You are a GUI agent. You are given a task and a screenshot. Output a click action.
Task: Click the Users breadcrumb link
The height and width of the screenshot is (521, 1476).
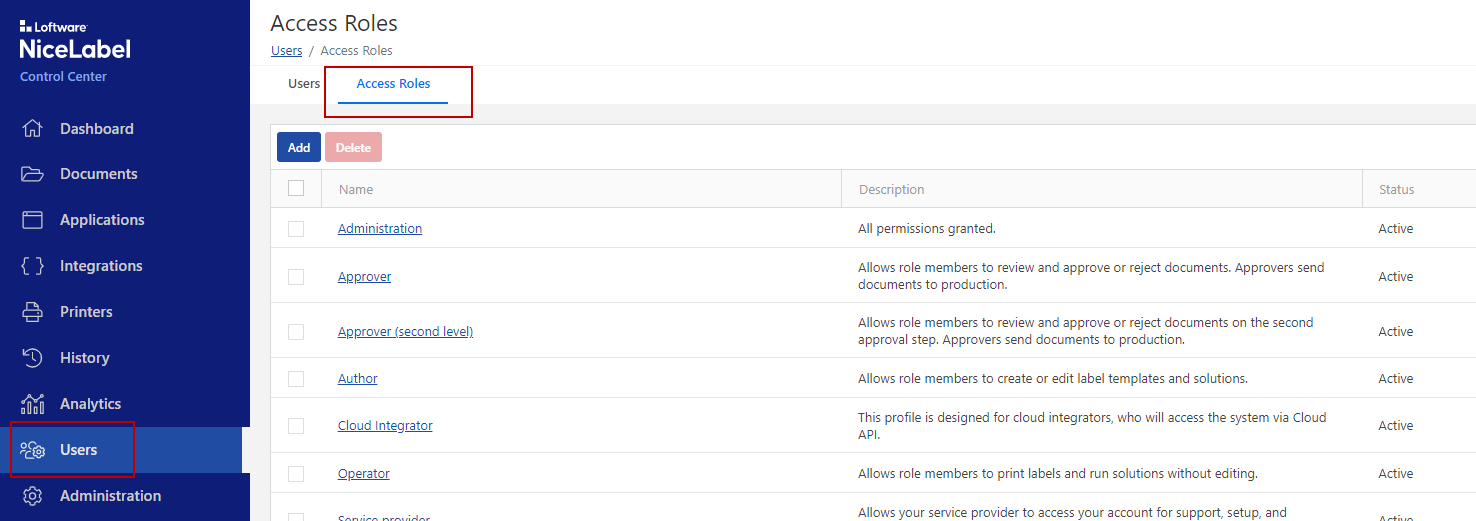(286, 51)
